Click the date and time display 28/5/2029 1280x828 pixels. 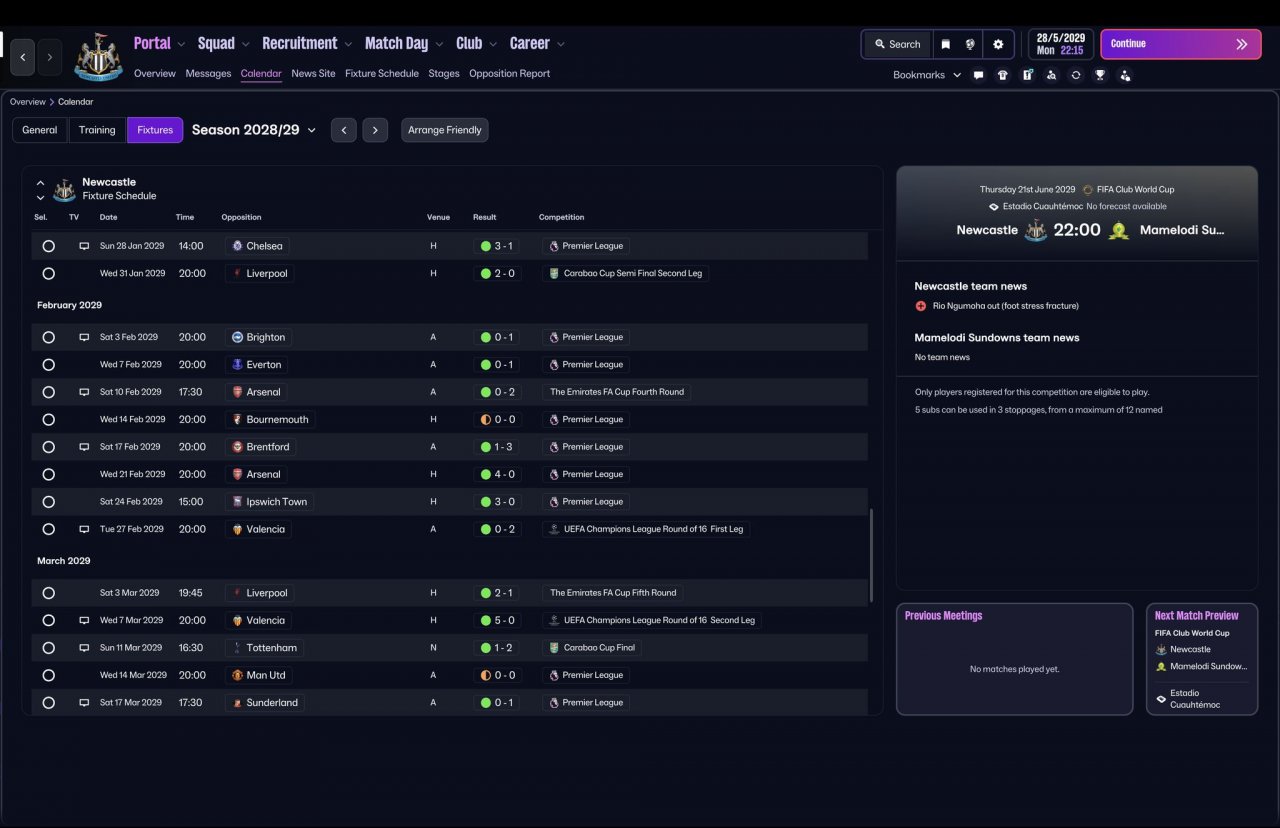(x=1060, y=44)
